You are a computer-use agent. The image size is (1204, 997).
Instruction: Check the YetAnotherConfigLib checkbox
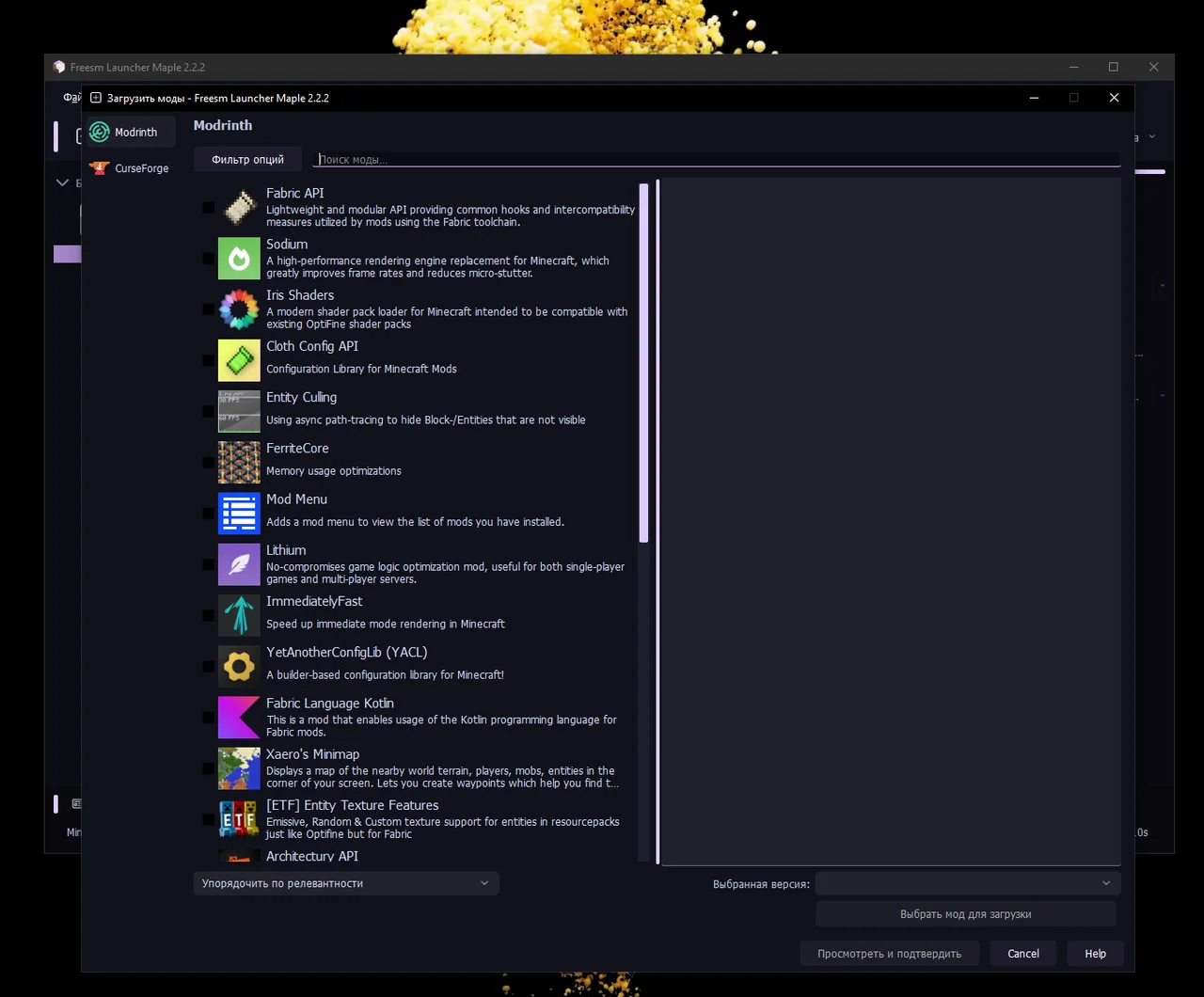[208, 666]
